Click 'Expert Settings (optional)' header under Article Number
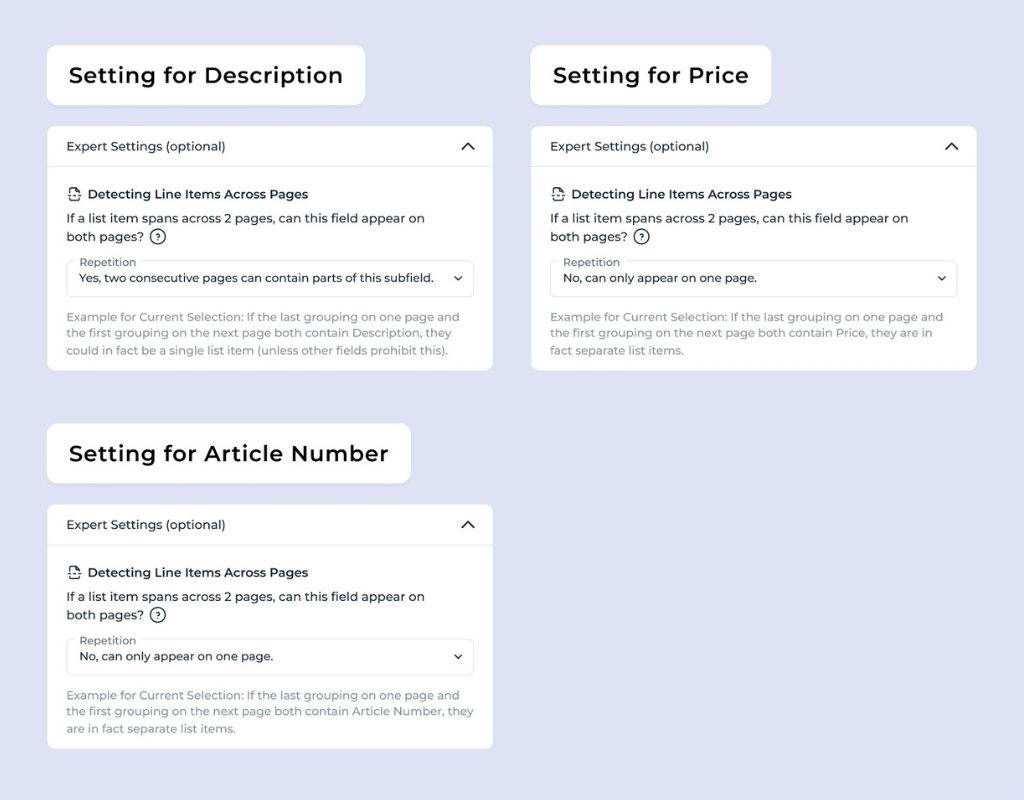This screenshot has width=1024, height=800. coord(270,524)
